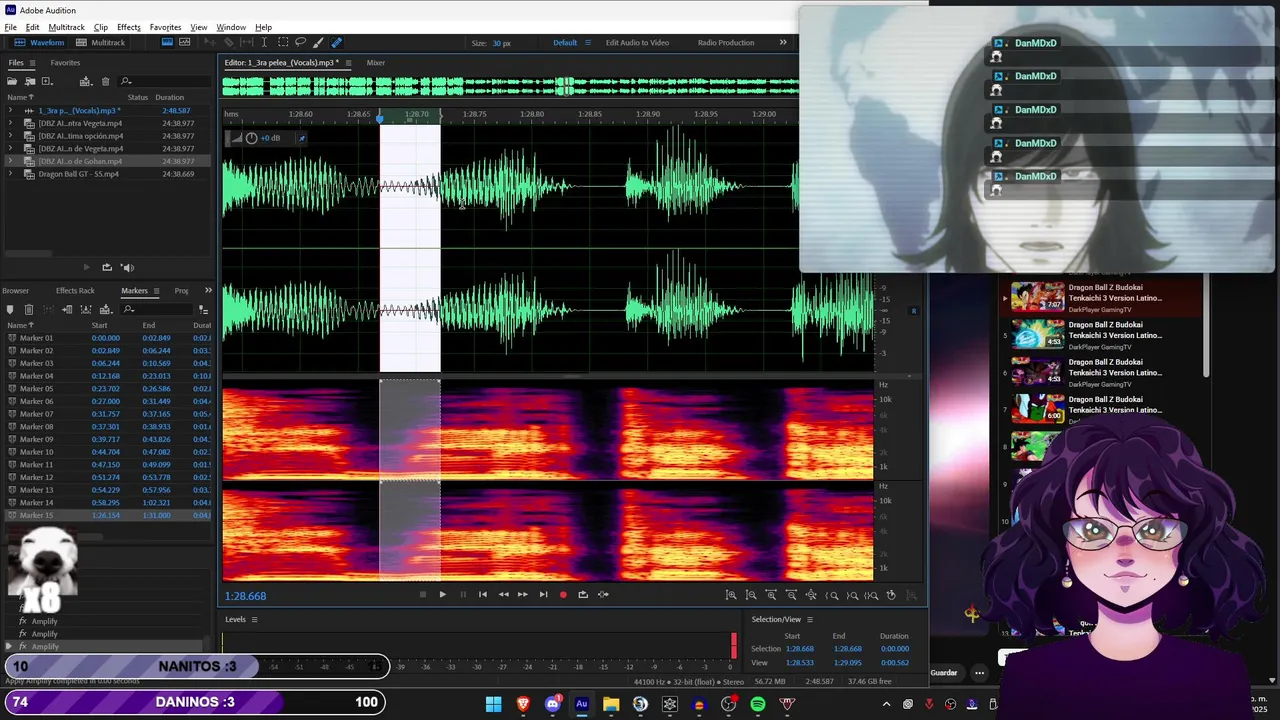The height and width of the screenshot is (720, 1280).
Task: Switch to Mixer tab
Action: pos(375,63)
